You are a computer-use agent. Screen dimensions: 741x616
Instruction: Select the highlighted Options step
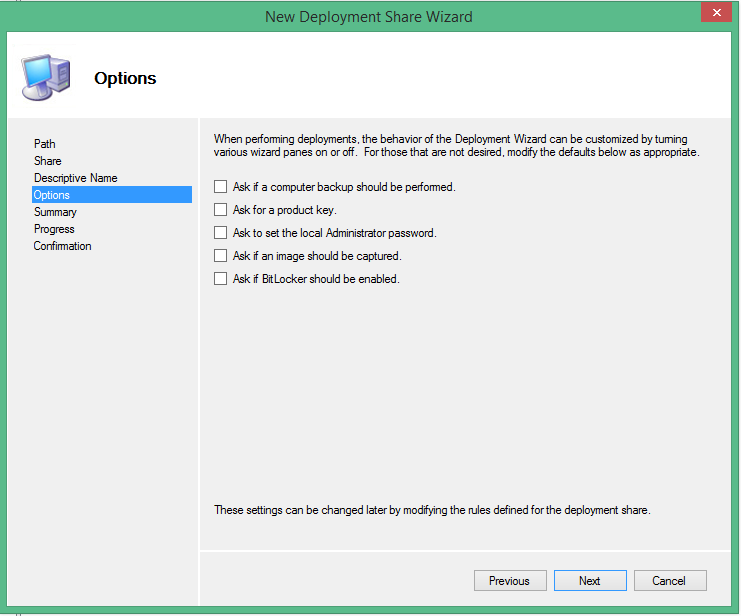coord(52,195)
